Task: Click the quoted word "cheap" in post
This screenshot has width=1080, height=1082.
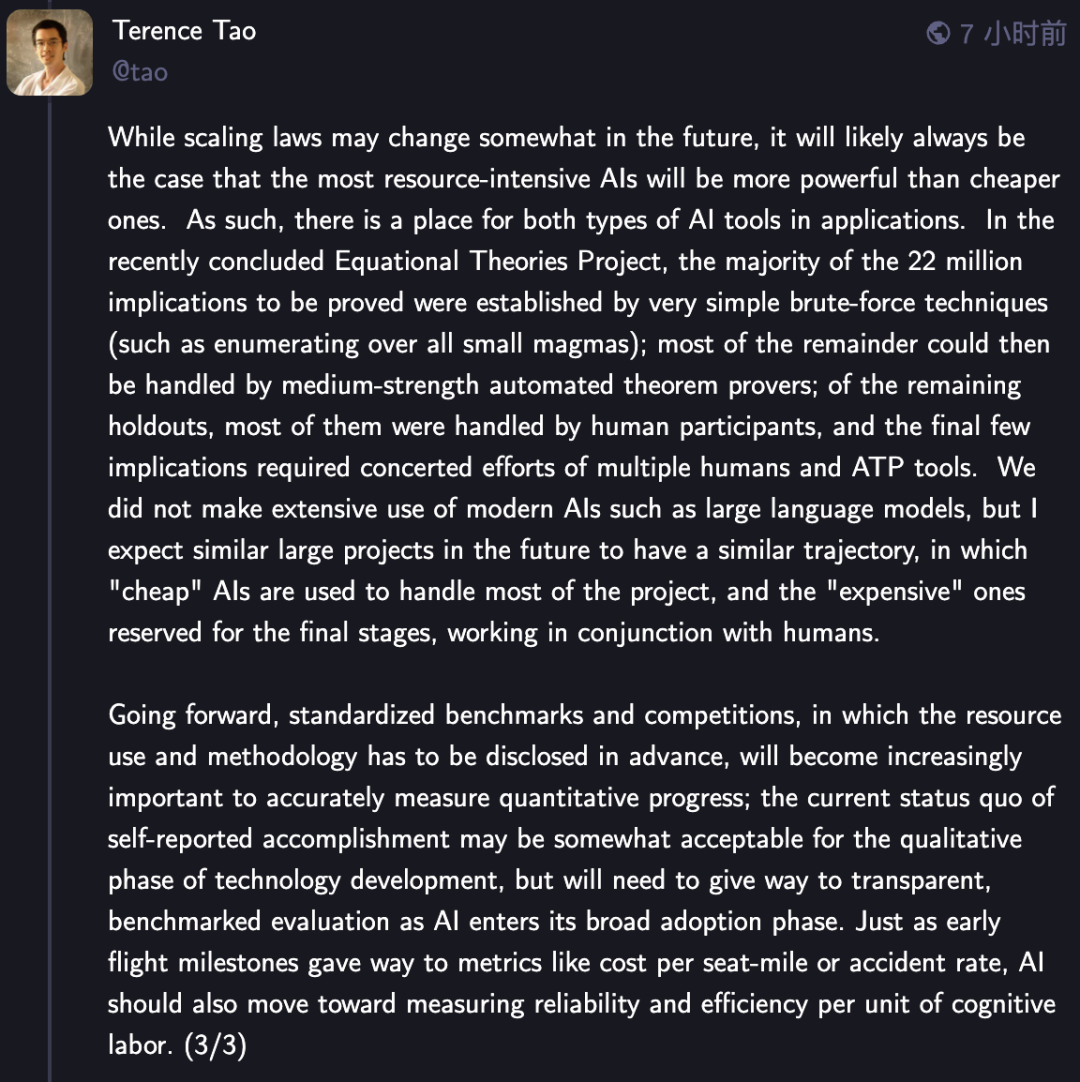Action: 156,591
